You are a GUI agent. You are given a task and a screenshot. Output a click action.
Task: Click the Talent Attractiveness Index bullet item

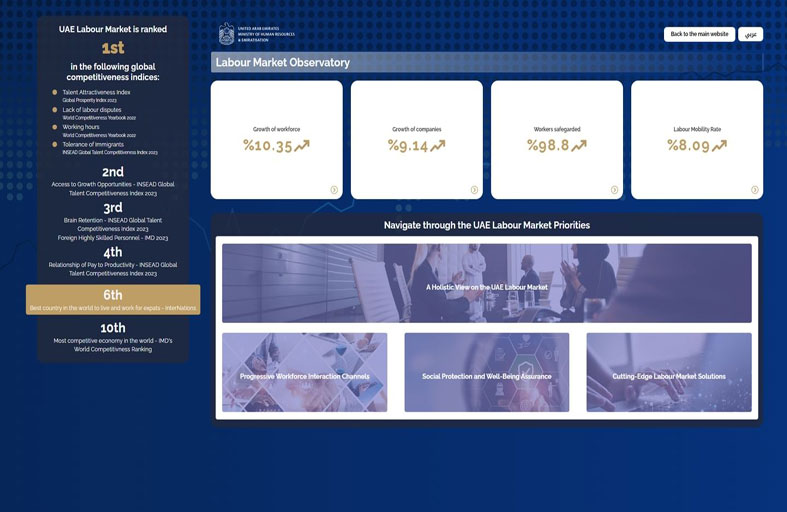[x=96, y=92]
